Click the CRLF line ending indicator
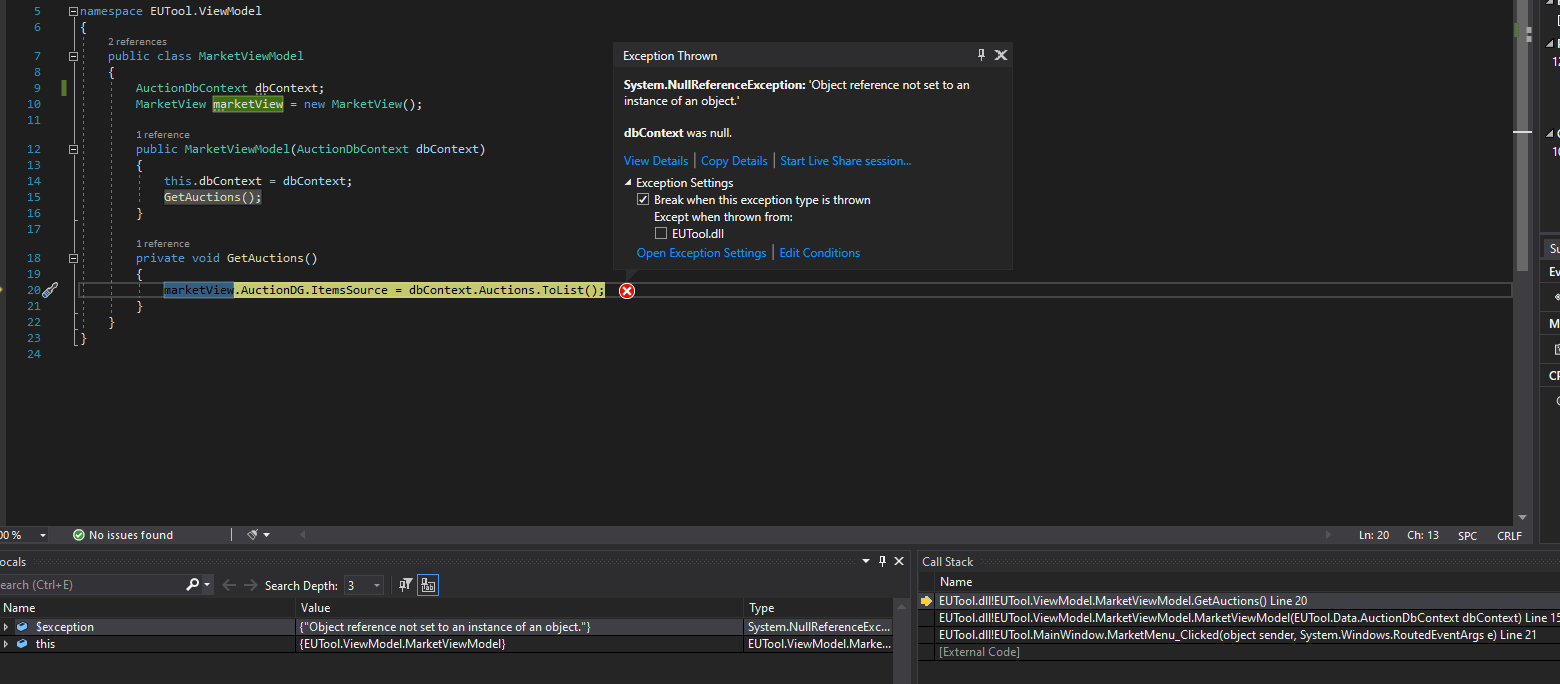1560x684 pixels. (1509, 535)
